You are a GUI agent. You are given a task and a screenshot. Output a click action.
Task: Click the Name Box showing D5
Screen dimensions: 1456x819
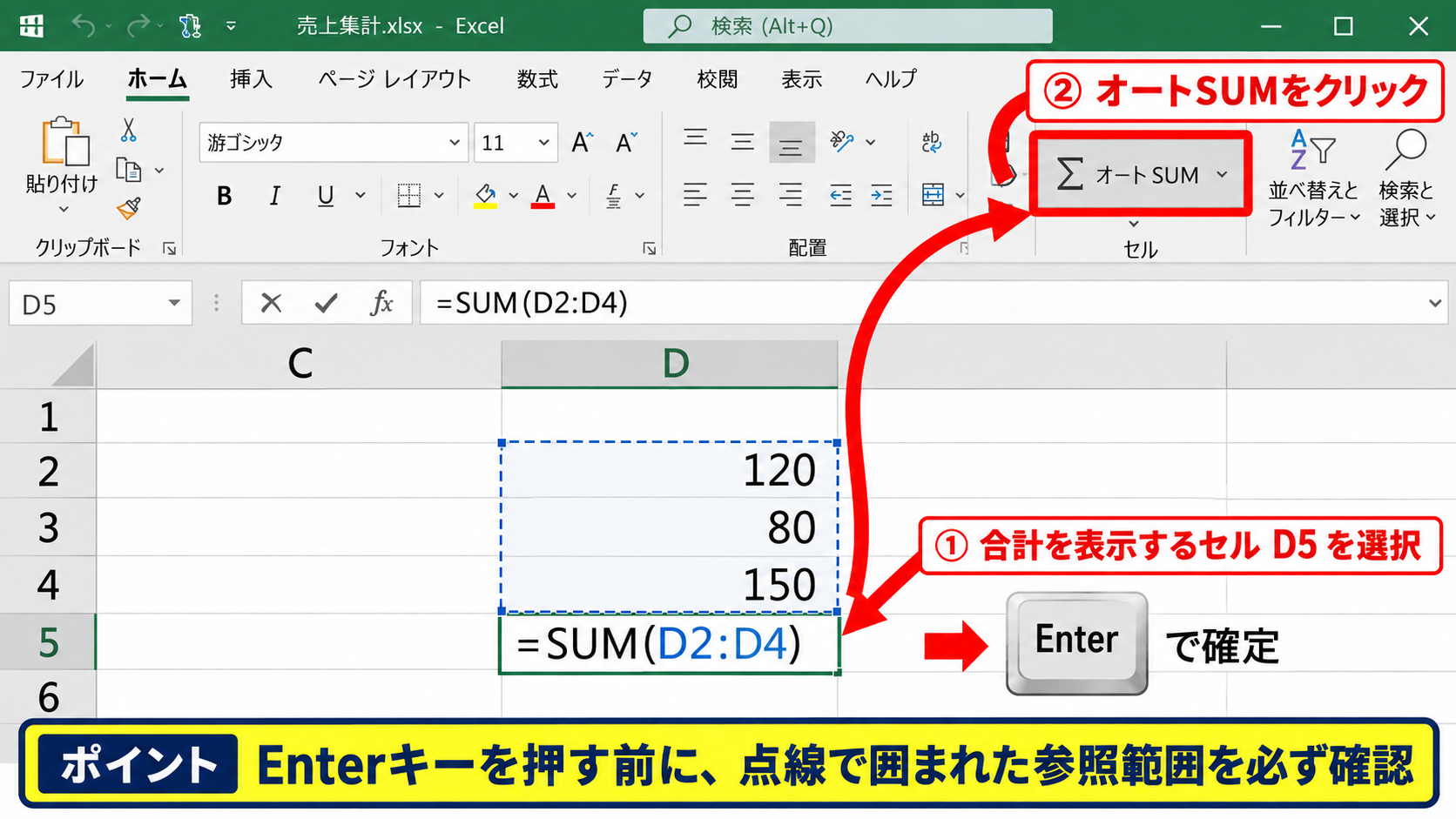[x=100, y=304]
